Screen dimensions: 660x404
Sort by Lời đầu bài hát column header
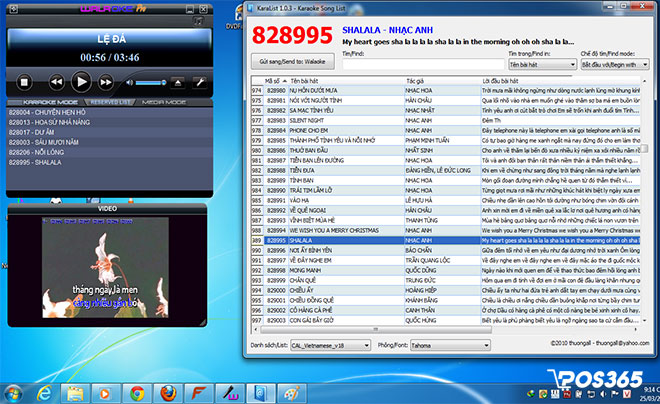(x=560, y=81)
